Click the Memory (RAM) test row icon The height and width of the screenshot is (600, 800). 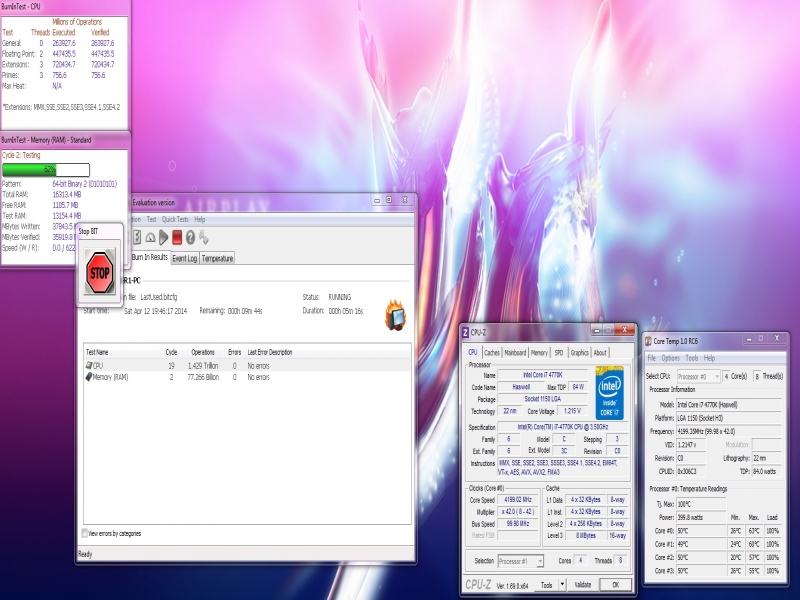[x=89, y=377]
